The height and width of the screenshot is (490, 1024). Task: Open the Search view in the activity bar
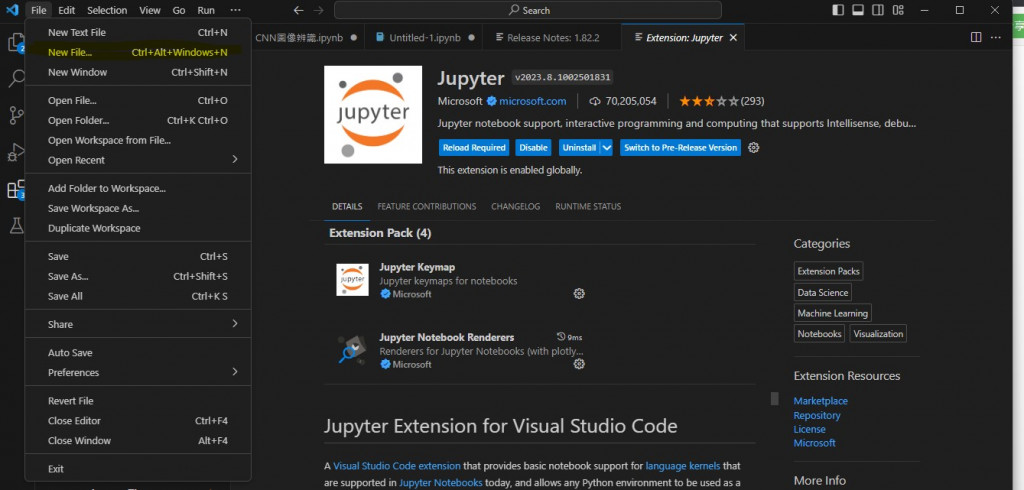point(15,78)
